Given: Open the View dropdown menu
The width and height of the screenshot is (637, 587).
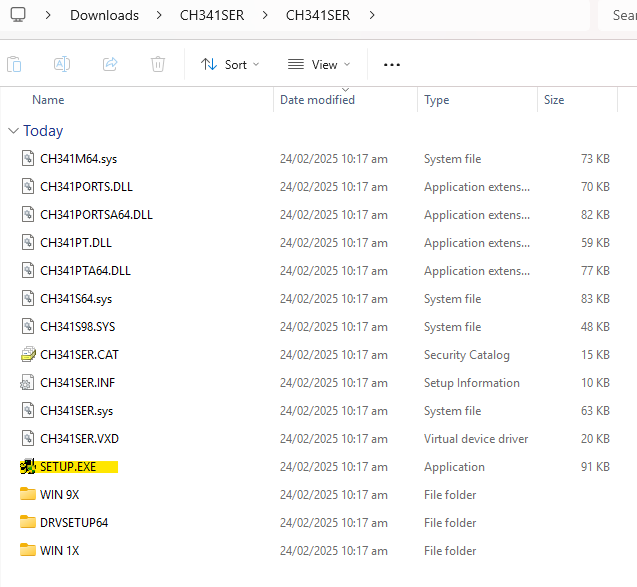Looking at the screenshot, I should [319, 65].
